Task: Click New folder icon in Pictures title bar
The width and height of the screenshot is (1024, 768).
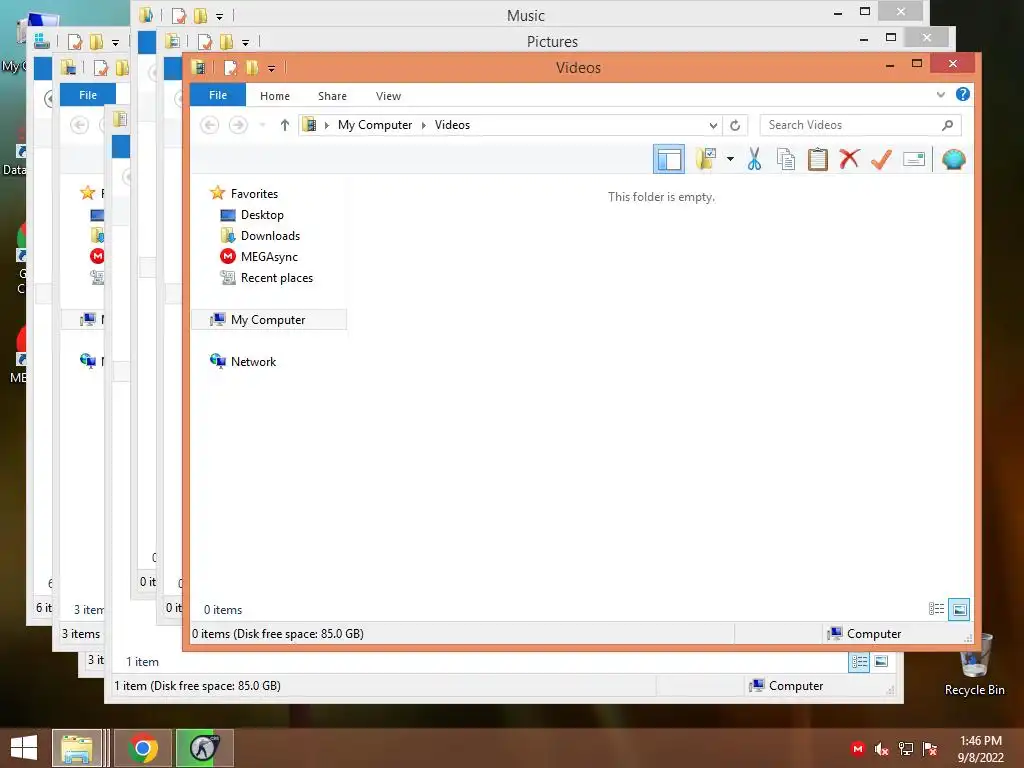Action: 226,42
